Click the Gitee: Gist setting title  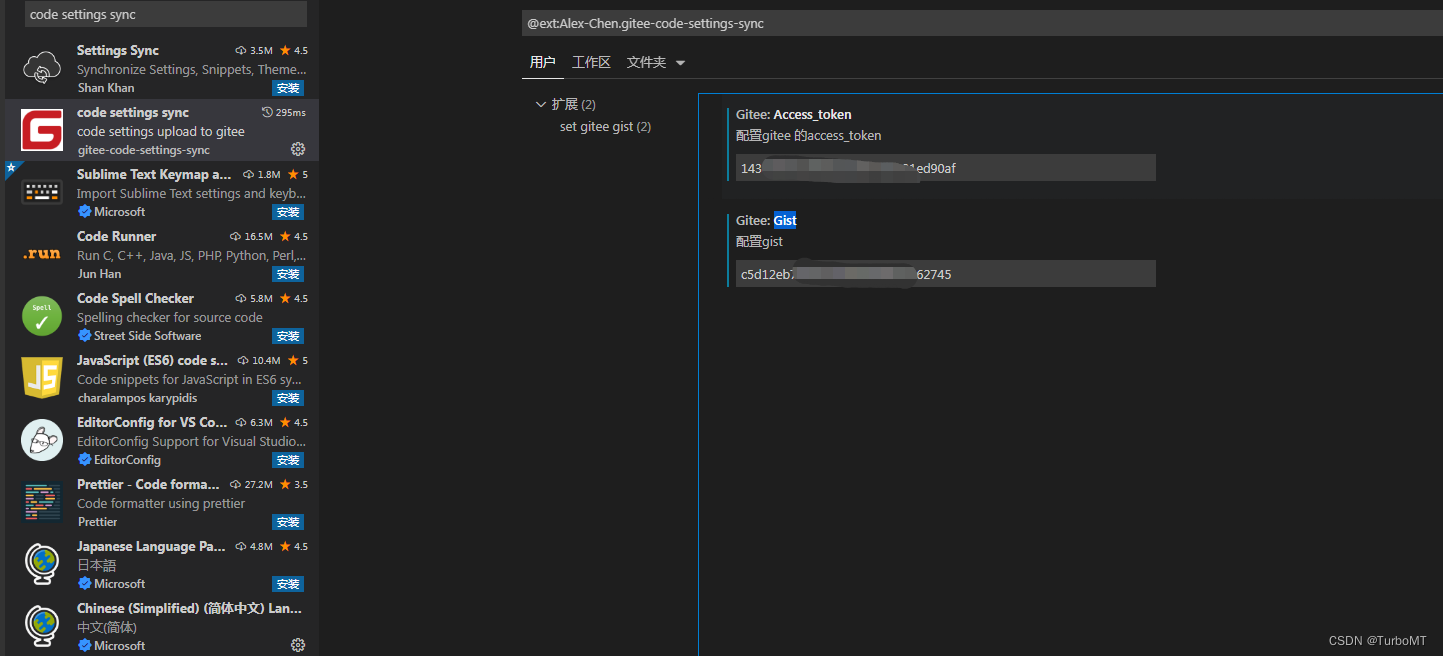tap(766, 220)
